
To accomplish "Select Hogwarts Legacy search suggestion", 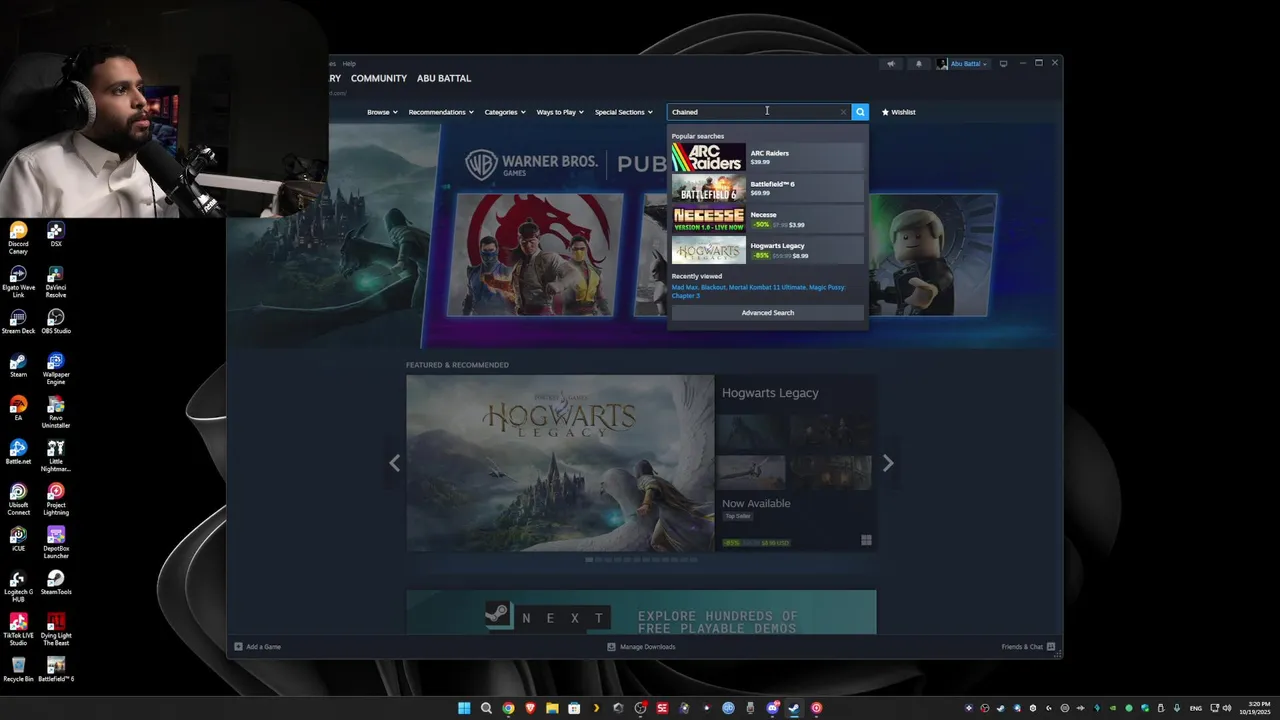I will 767,250.
